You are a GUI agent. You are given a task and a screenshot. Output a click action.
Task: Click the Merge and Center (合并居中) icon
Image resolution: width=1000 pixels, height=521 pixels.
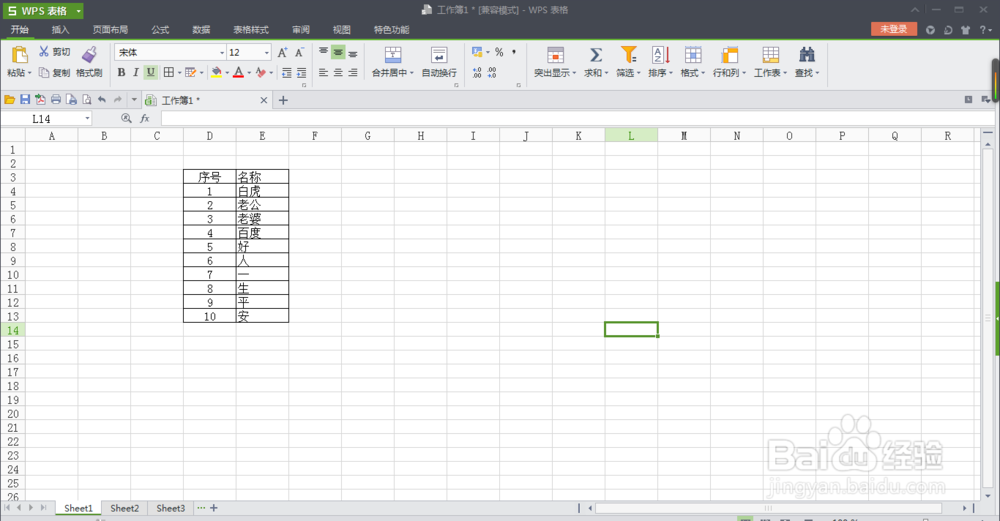point(393,55)
